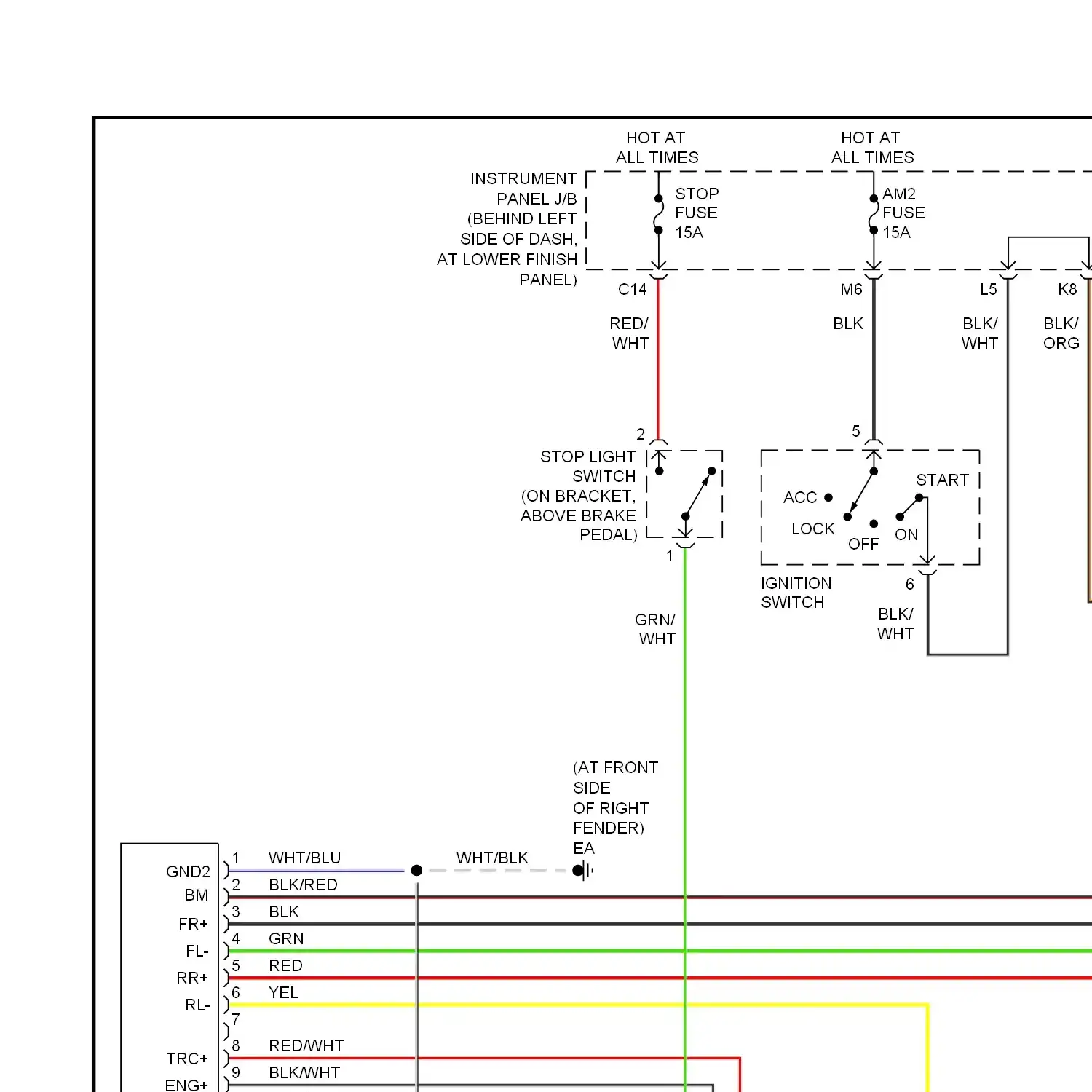Select connector label C14
Screen dimensions: 1092x1092
632,290
